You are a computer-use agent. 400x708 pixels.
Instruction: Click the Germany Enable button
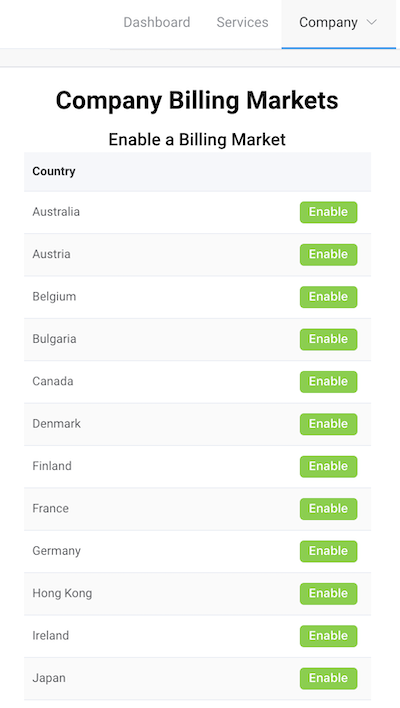click(328, 551)
